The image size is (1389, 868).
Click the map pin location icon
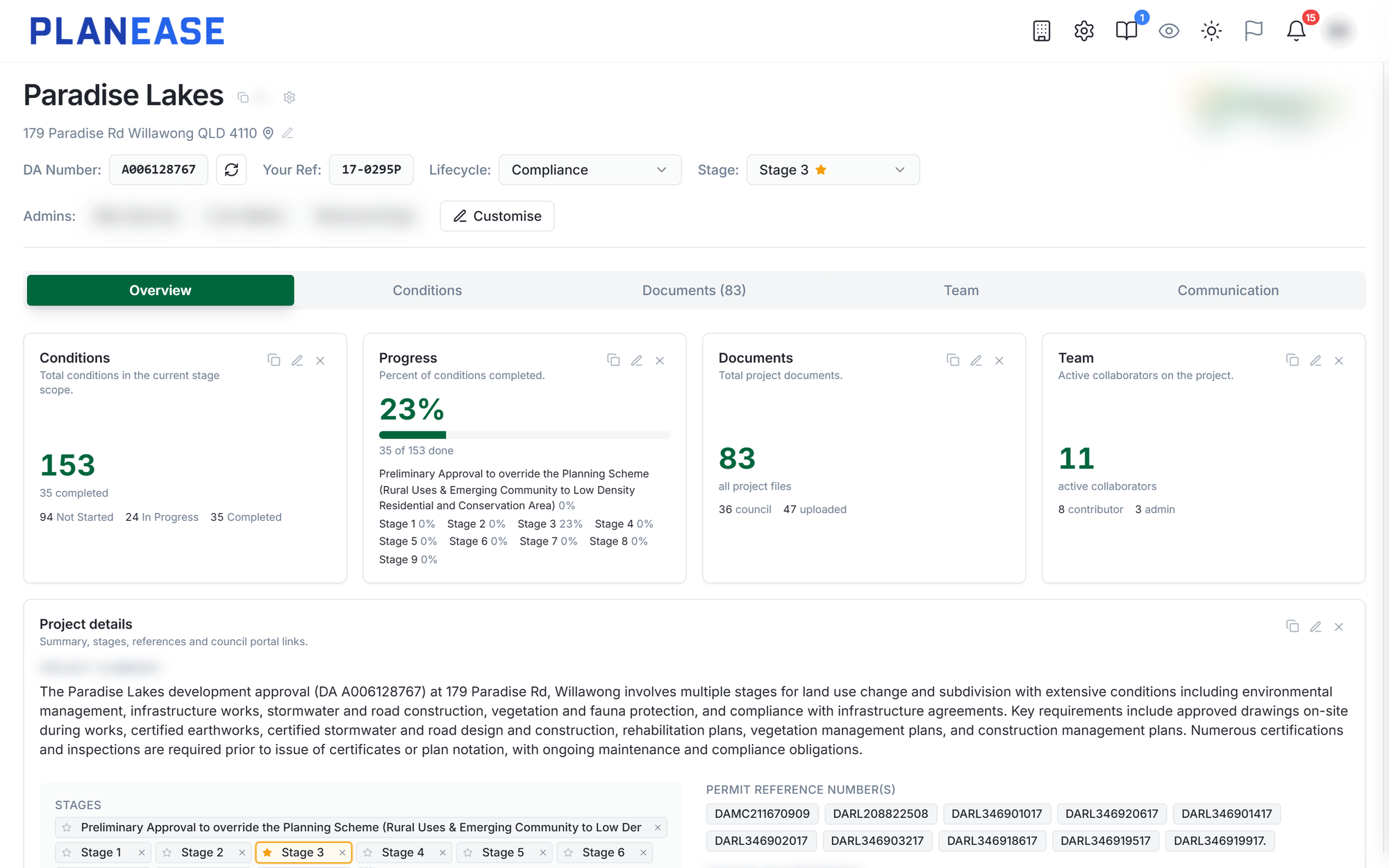(x=268, y=133)
